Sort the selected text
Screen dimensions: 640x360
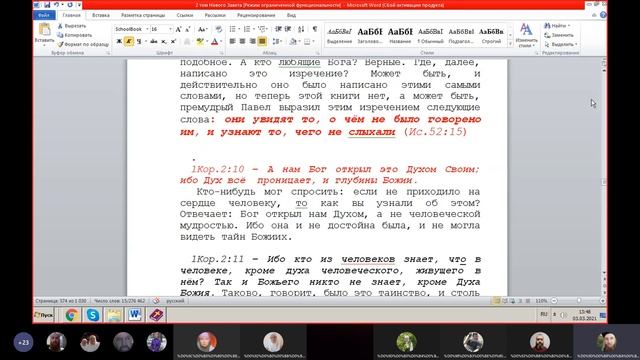pos(301,29)
